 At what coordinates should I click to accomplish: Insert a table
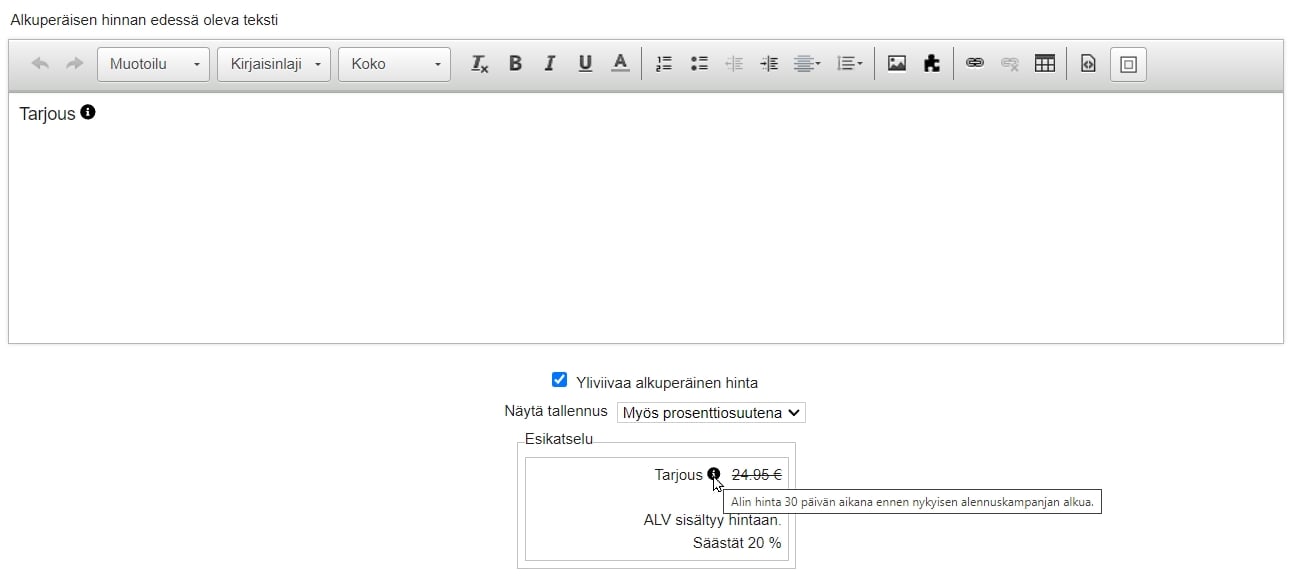pyautogui.click(x=1045, y=64)
